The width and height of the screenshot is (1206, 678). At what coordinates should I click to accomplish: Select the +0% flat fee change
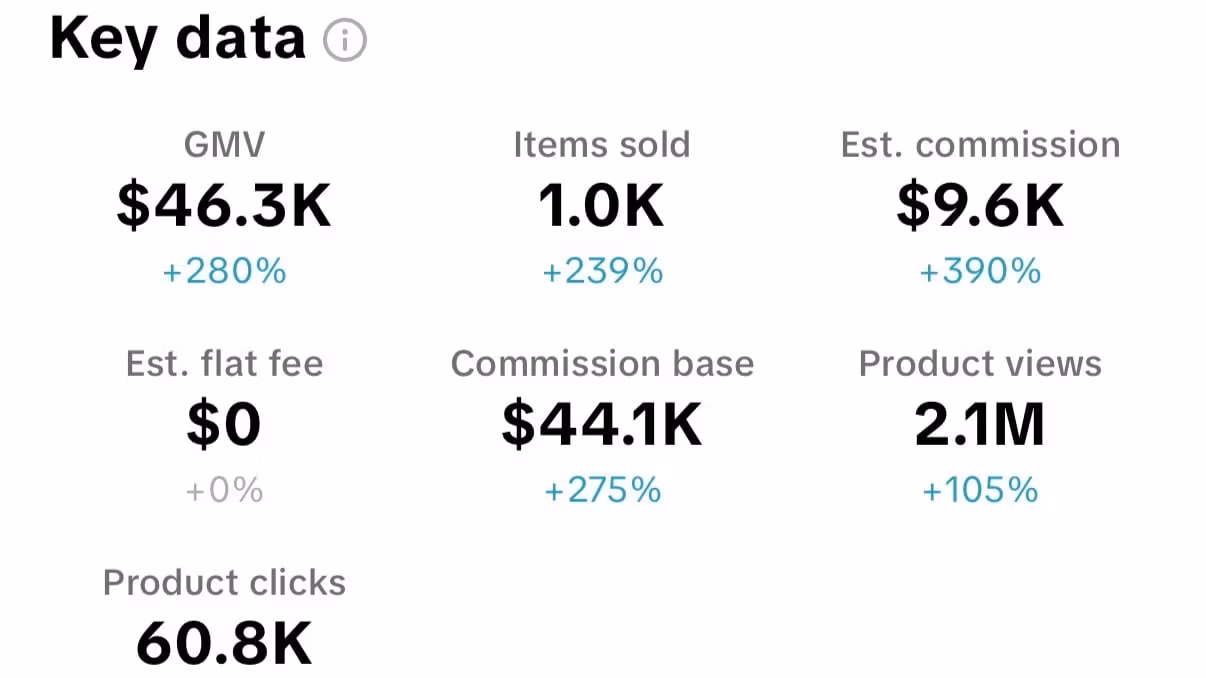224,490
